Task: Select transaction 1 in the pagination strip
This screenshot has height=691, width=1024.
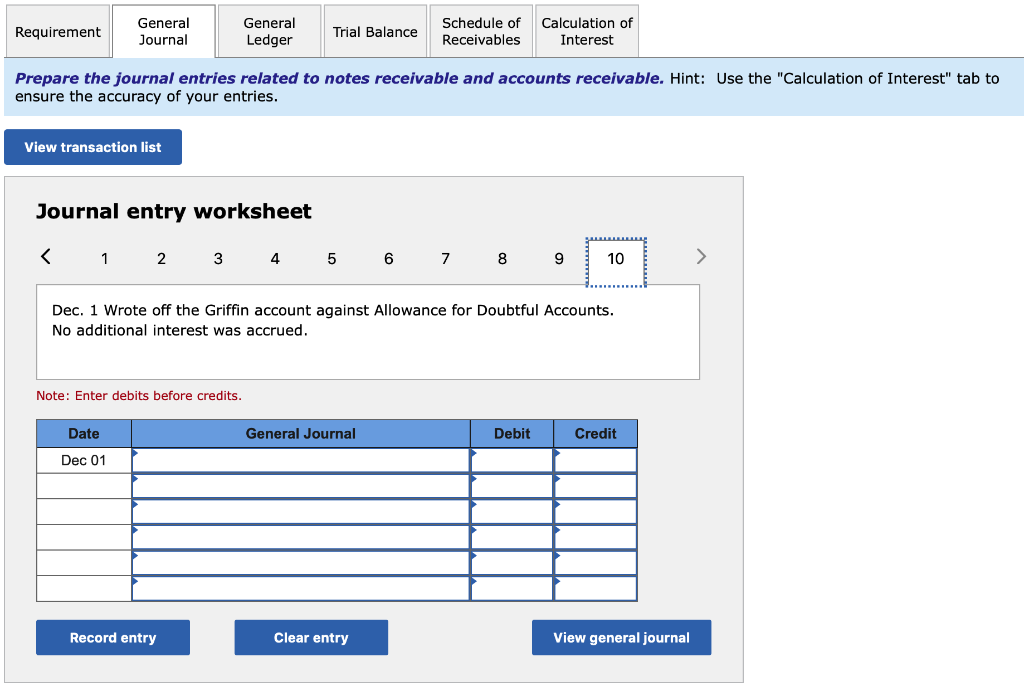Action: (x=104, y=258)
